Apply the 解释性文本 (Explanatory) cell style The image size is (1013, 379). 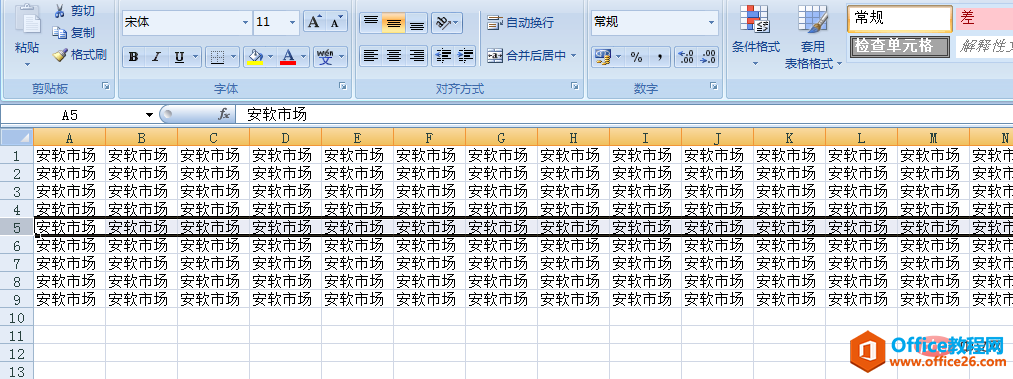984,46
